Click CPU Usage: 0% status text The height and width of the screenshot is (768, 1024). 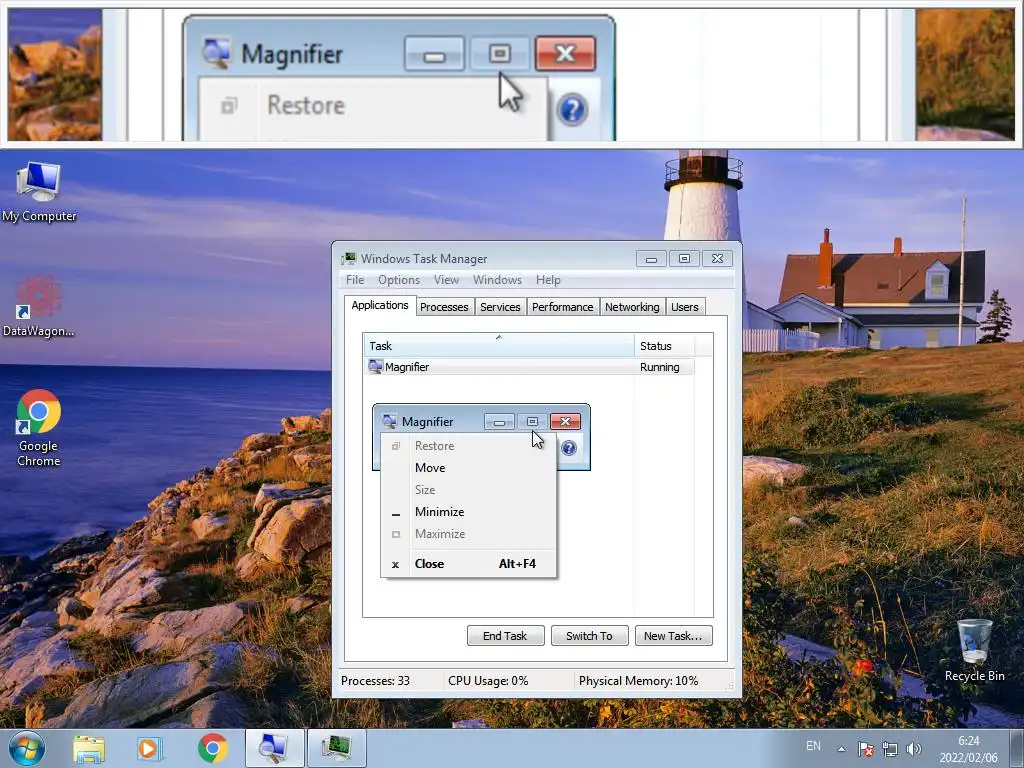(x=488, y=680)
